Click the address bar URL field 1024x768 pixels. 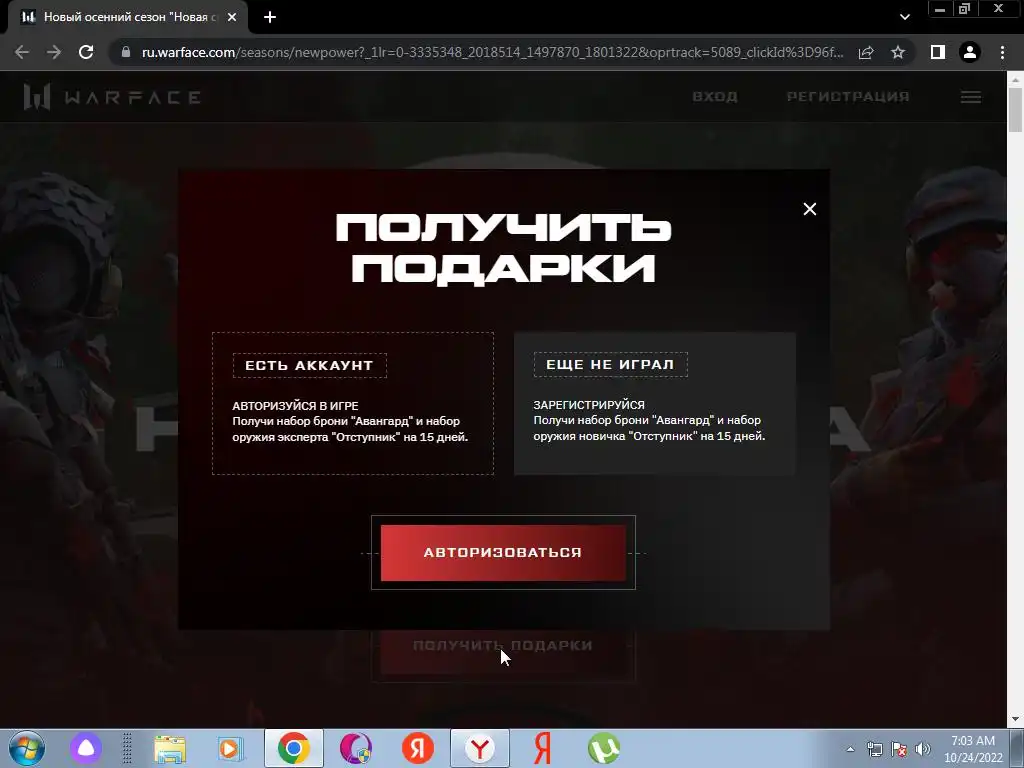click(x=492, y=52)
